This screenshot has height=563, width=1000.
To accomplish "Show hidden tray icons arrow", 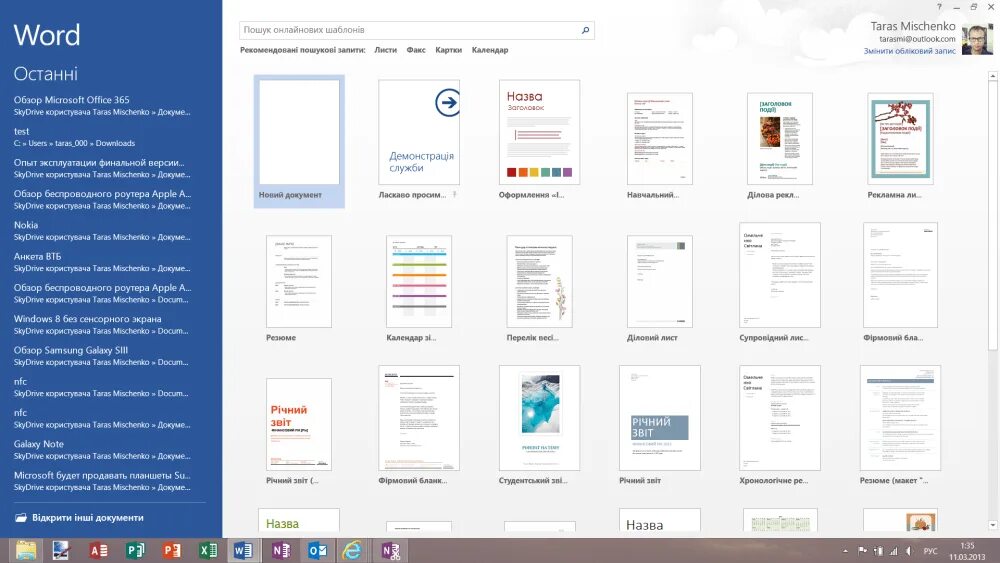I will (846, 551).
